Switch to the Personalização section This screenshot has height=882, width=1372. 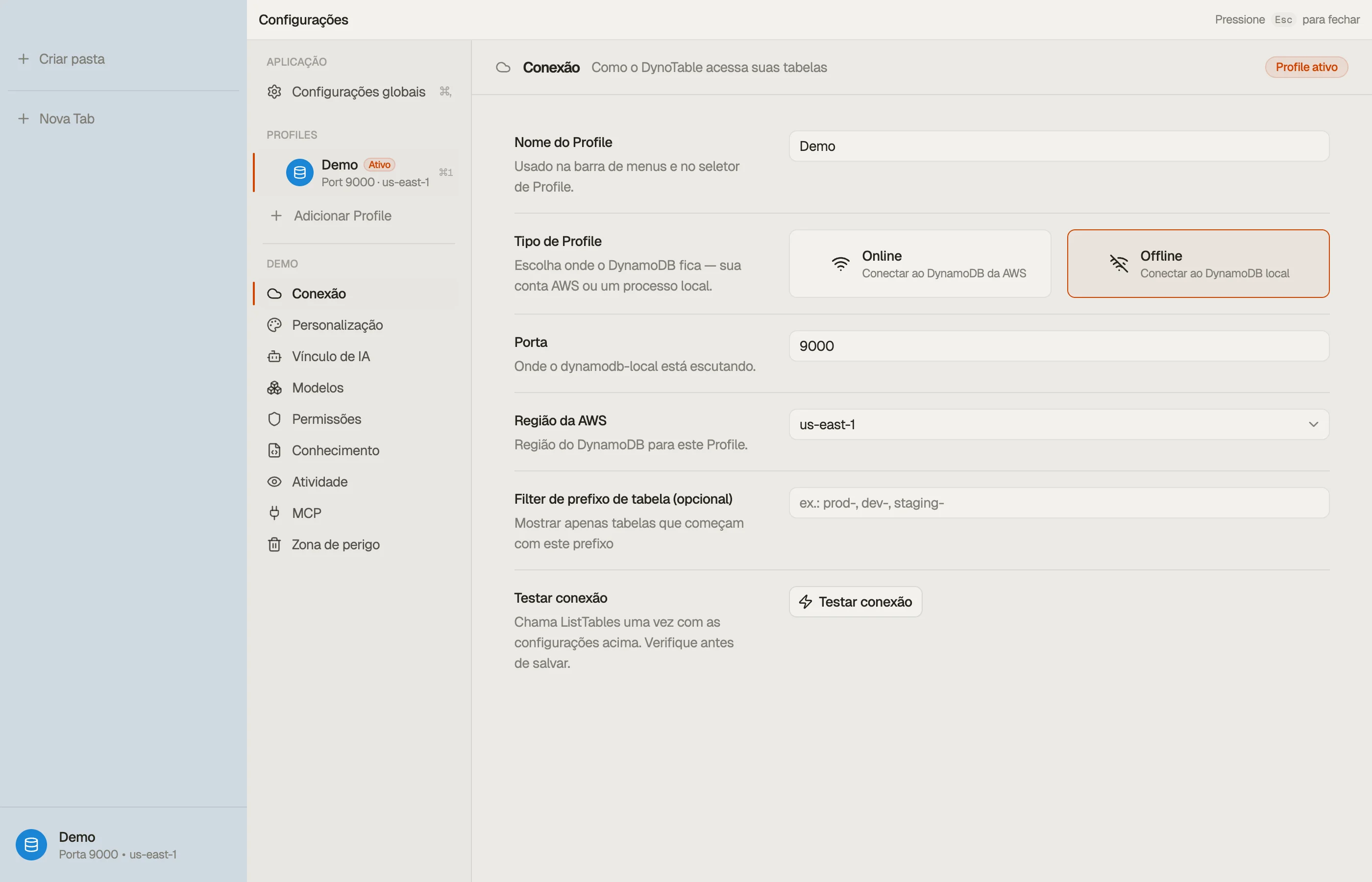coord(359,325)
